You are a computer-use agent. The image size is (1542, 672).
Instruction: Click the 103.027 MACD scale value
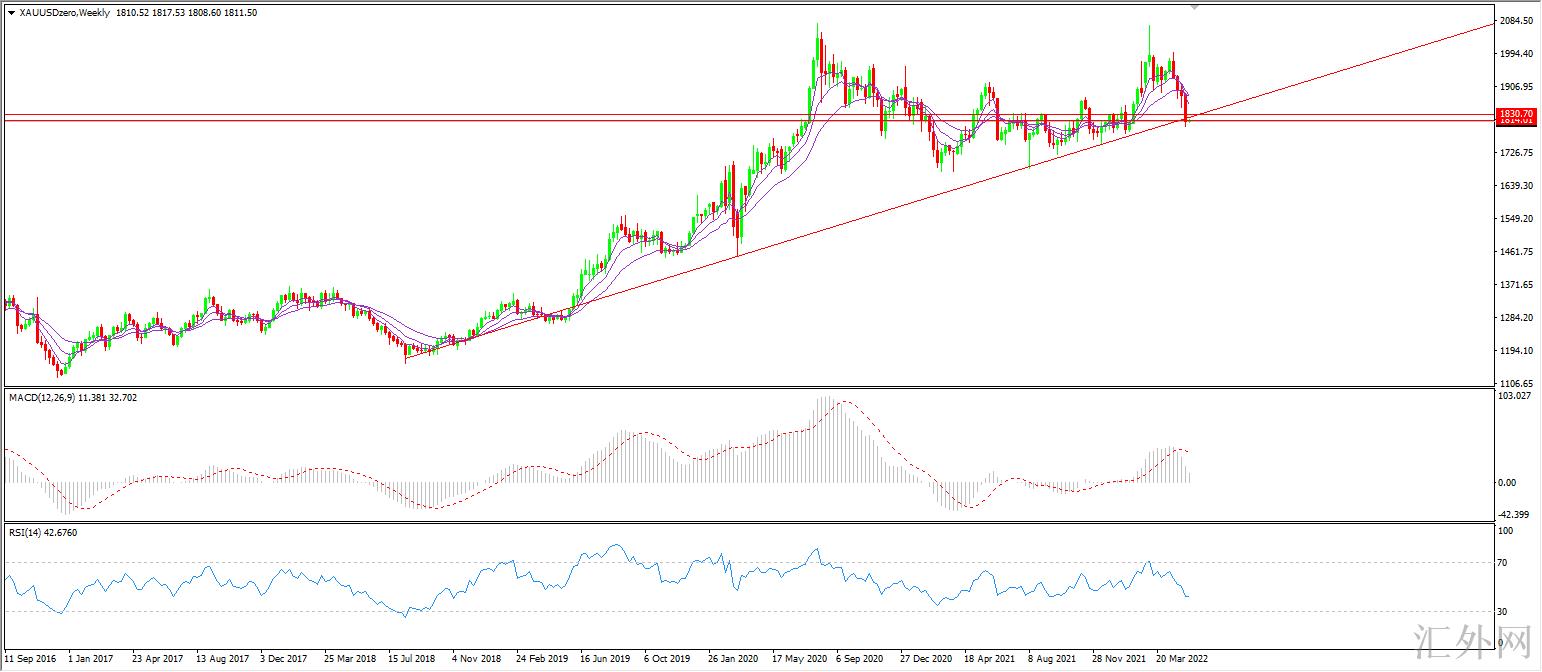tap(1515, 398)
